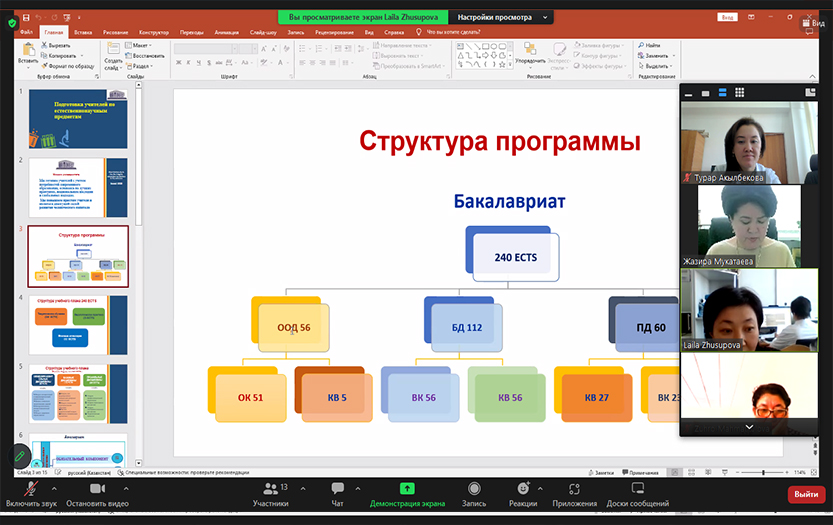Image resolution: width=833 pixels, height=525 pixels.
Task: Open Доски сообщений whiteboards
Action: [637, 489]
